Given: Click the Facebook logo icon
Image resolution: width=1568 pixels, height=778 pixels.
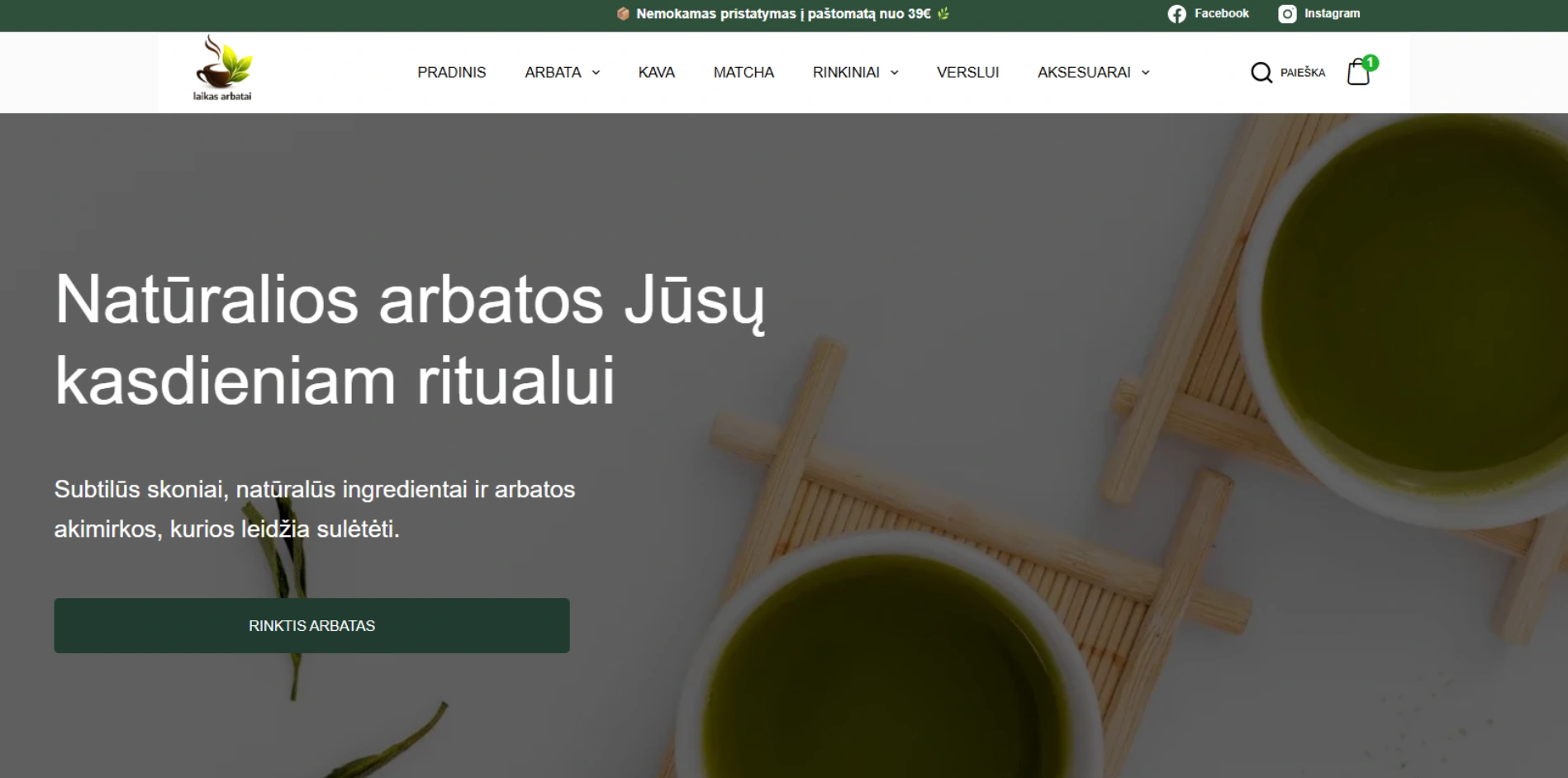Looking at the screenshot, I should point(1176,14).
